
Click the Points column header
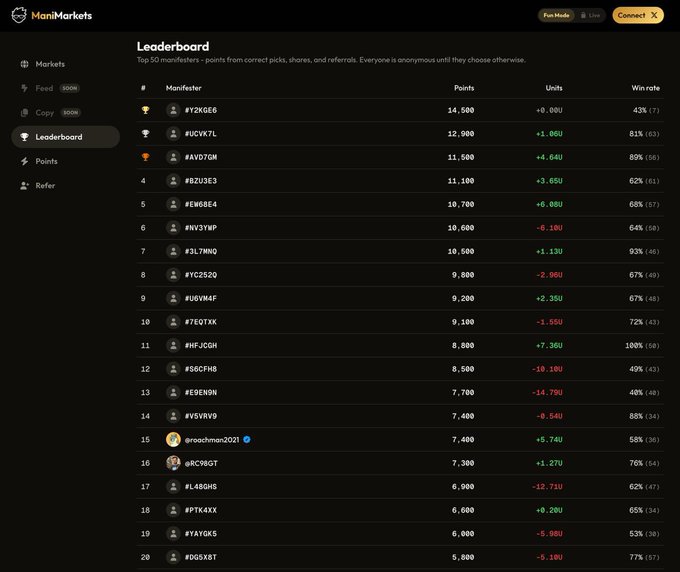click(x=464, y=88)
